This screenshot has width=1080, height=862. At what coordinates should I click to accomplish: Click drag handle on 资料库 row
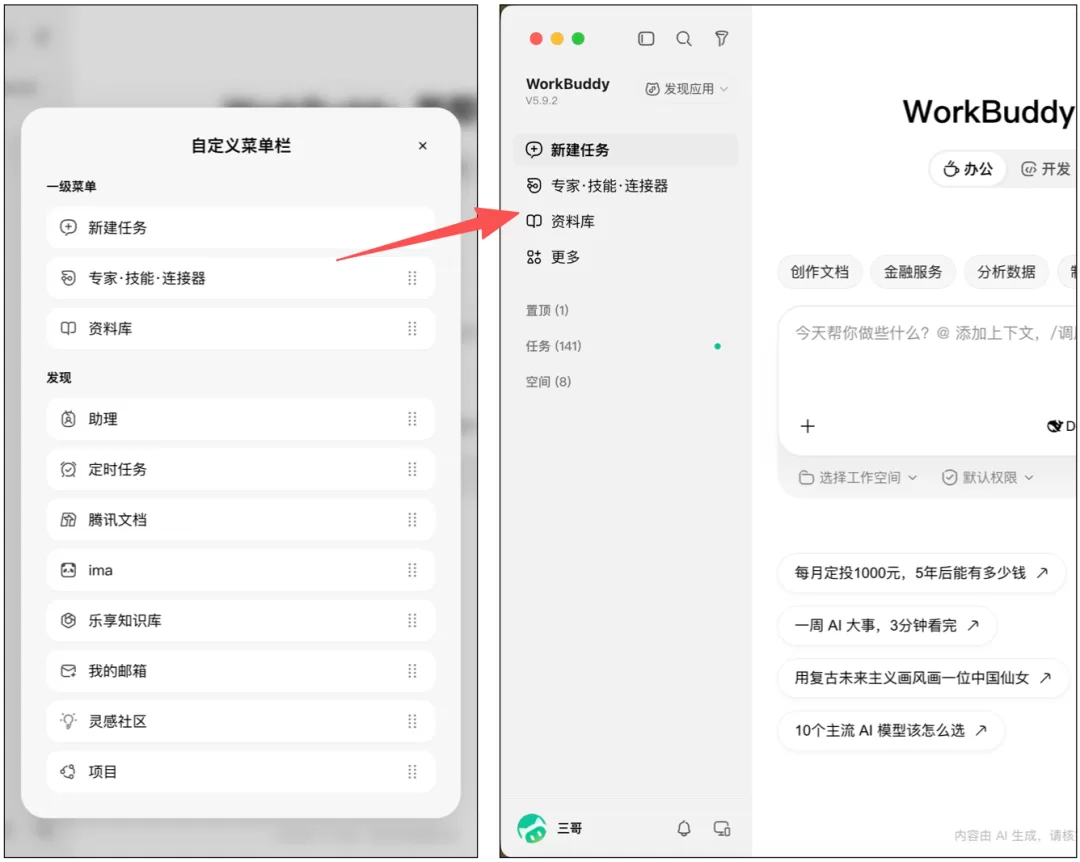coord(412,328)
